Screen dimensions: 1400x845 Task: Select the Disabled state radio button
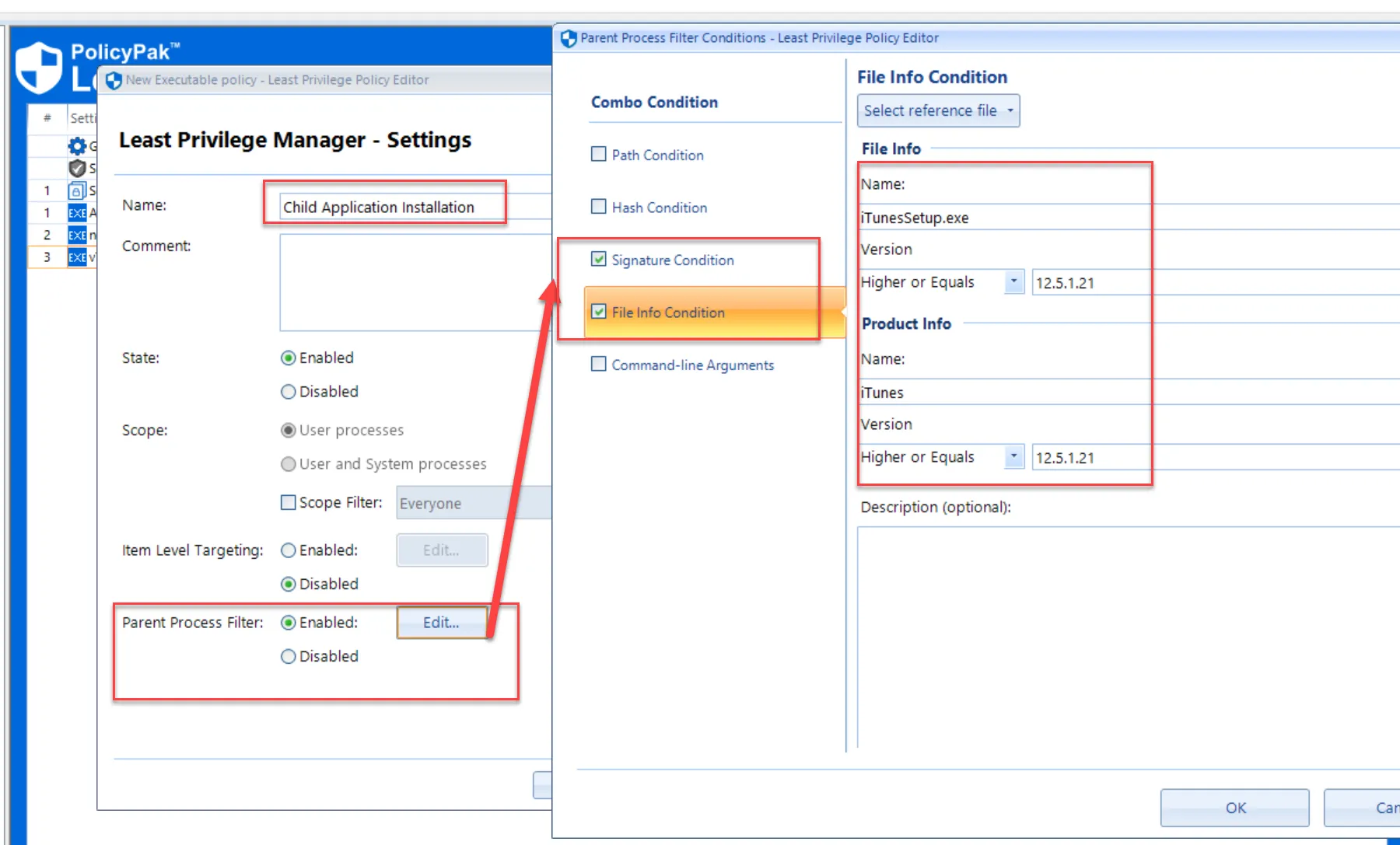tap(289, 391)
